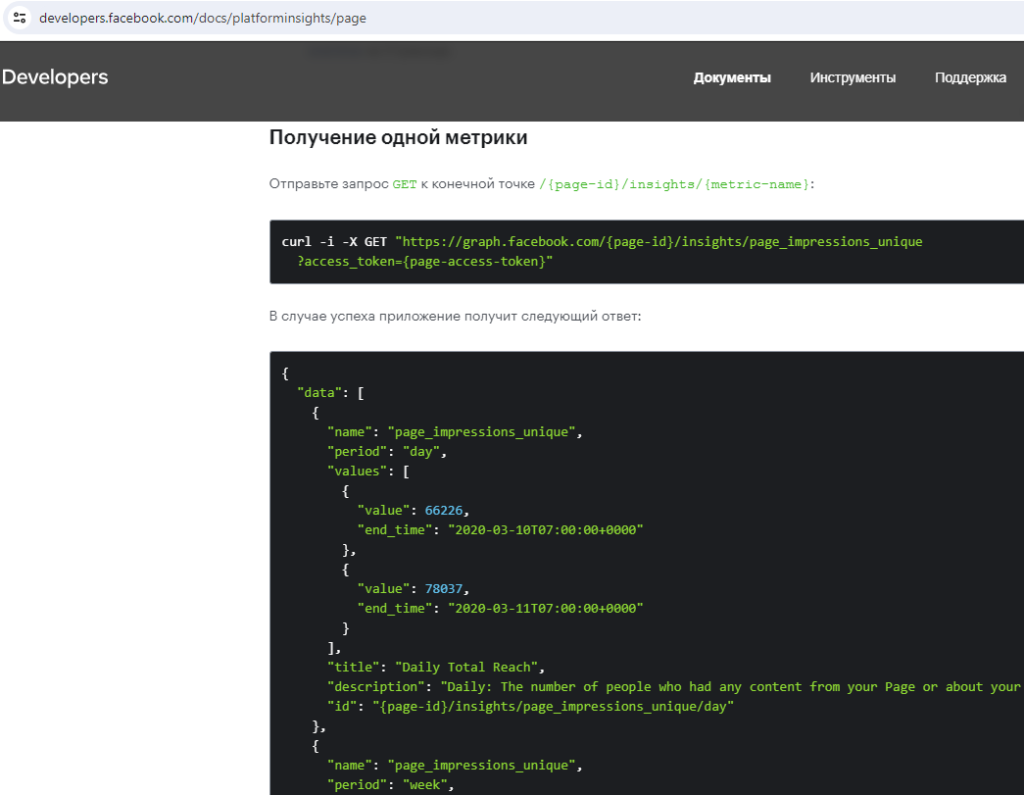
Task: Click the "description" line in JSON response
Action: tap(675, 687)
